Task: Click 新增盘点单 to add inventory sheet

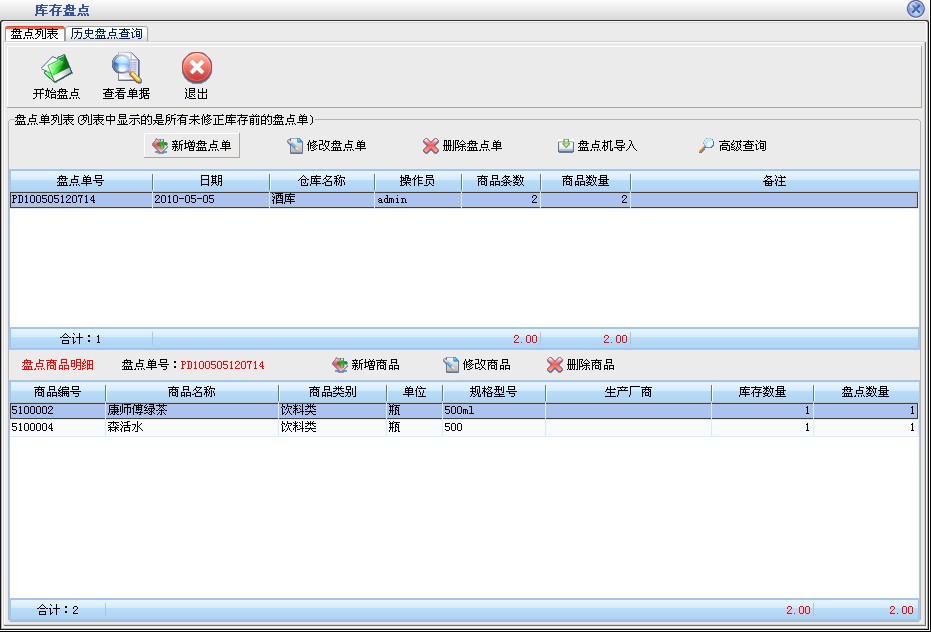Action: [192, 146]
